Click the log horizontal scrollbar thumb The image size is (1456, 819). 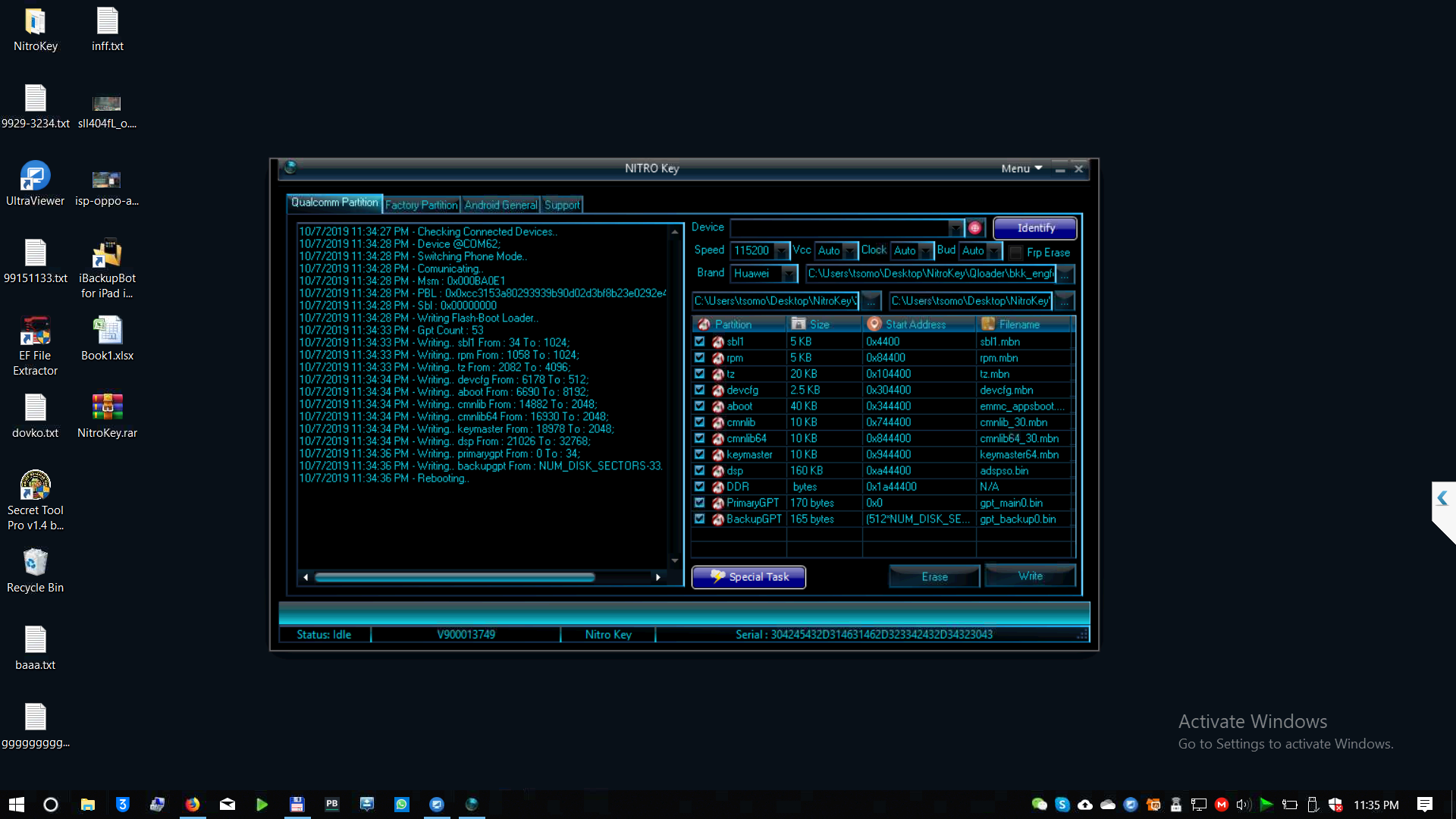[x=455, y=577]
